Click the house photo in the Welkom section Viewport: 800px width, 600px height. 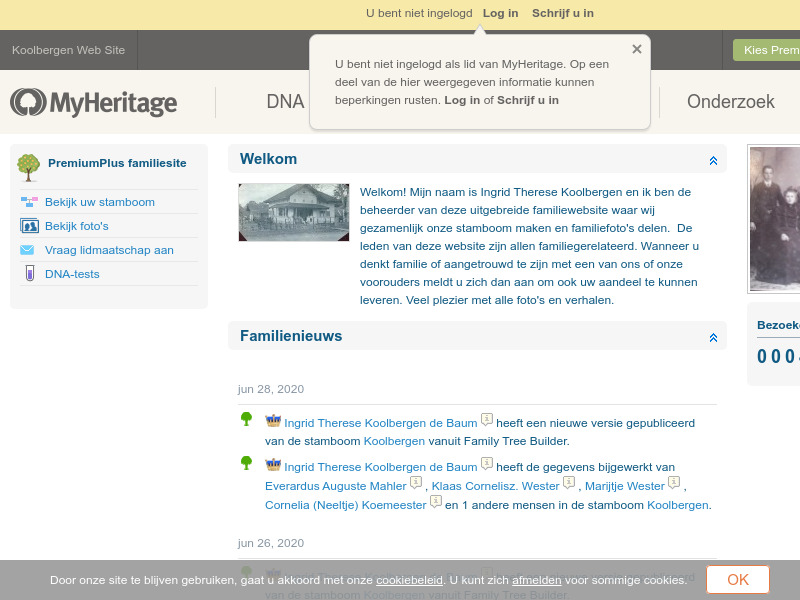pos(293,212)
